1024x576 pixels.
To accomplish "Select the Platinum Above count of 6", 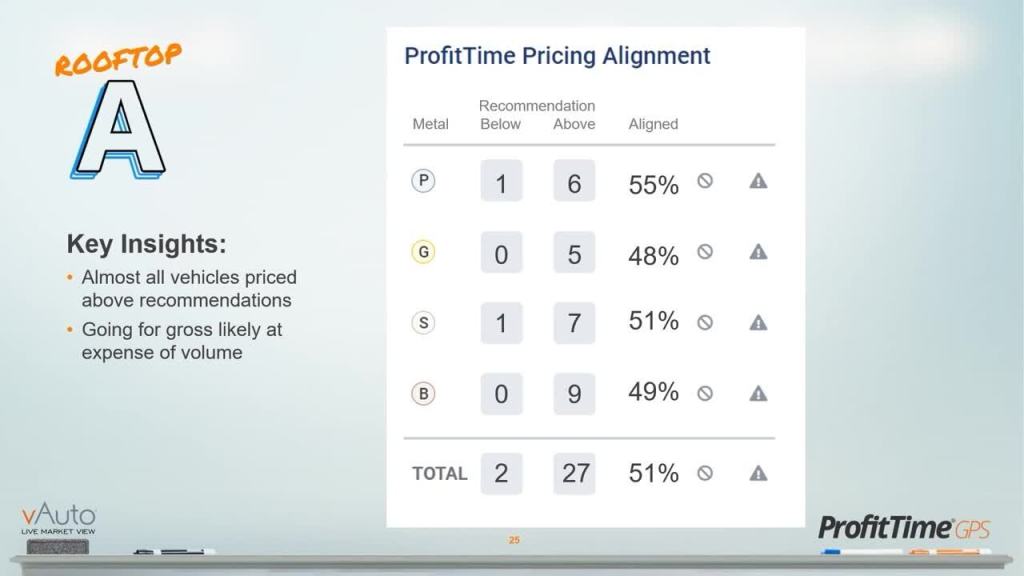I will [x=574, y=181].
